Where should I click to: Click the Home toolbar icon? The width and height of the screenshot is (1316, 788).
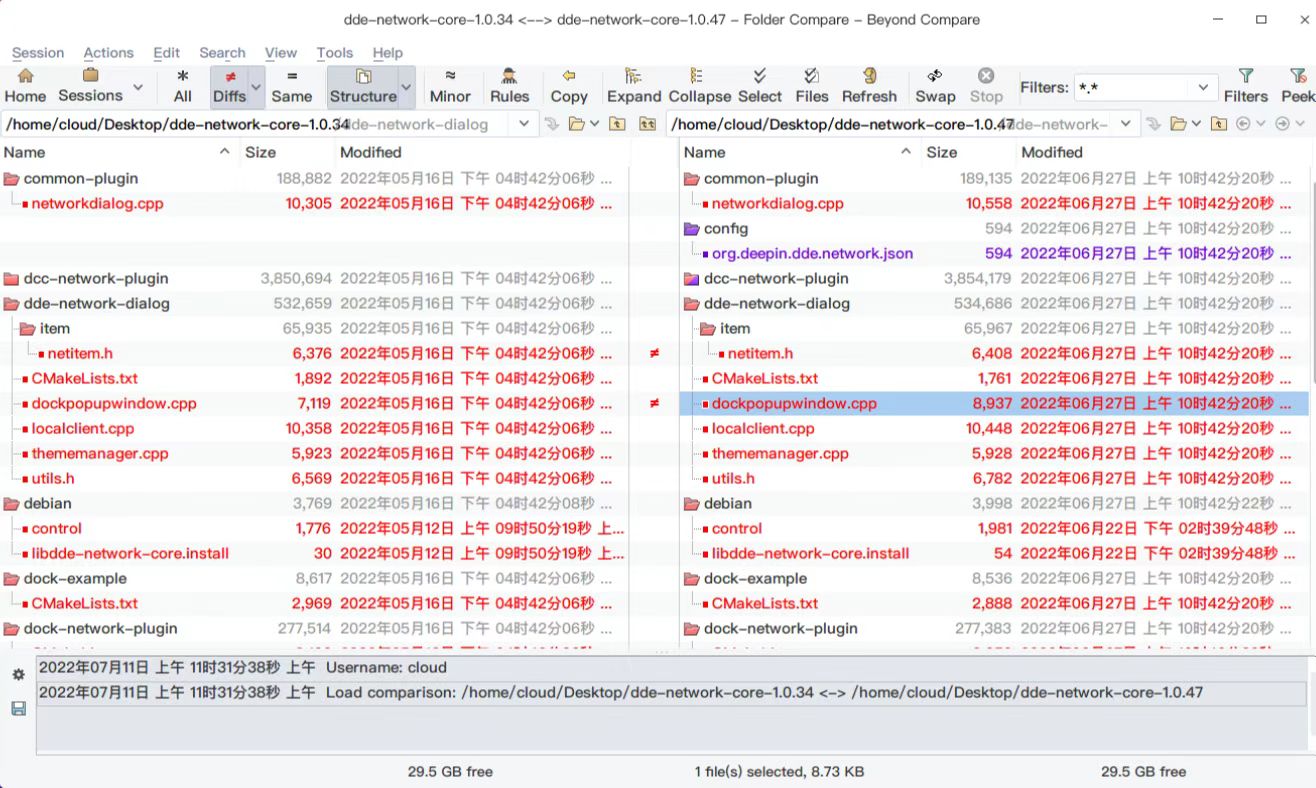(25, 86)
